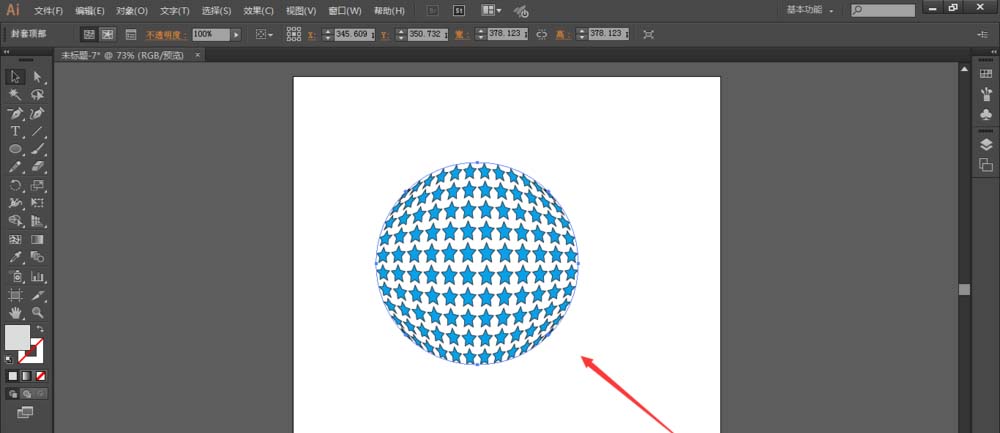Choose the Type tool
Screen dimensions: 1000x433
(x=15, y=131)
